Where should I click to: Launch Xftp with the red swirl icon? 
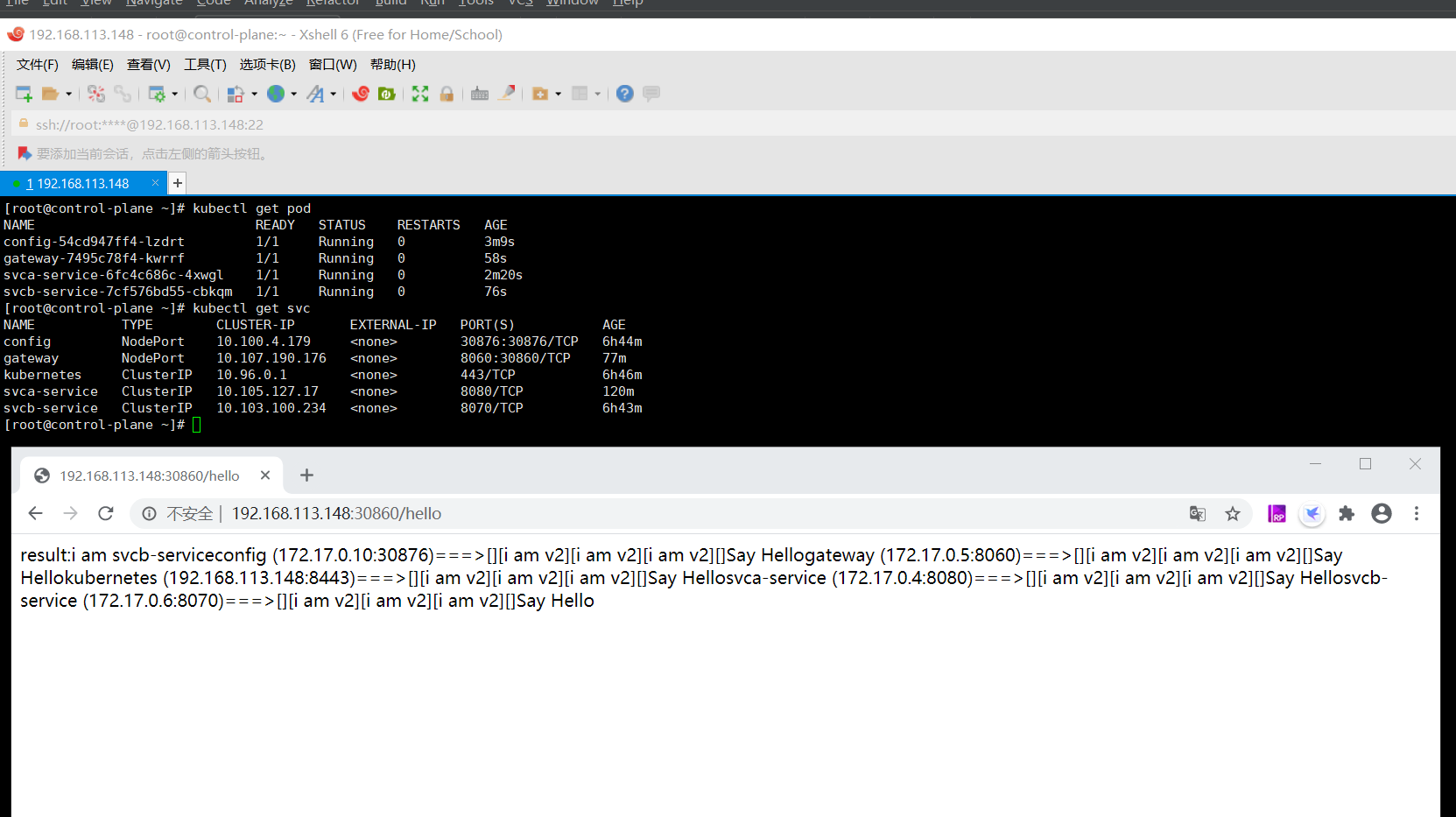point(361,94)
